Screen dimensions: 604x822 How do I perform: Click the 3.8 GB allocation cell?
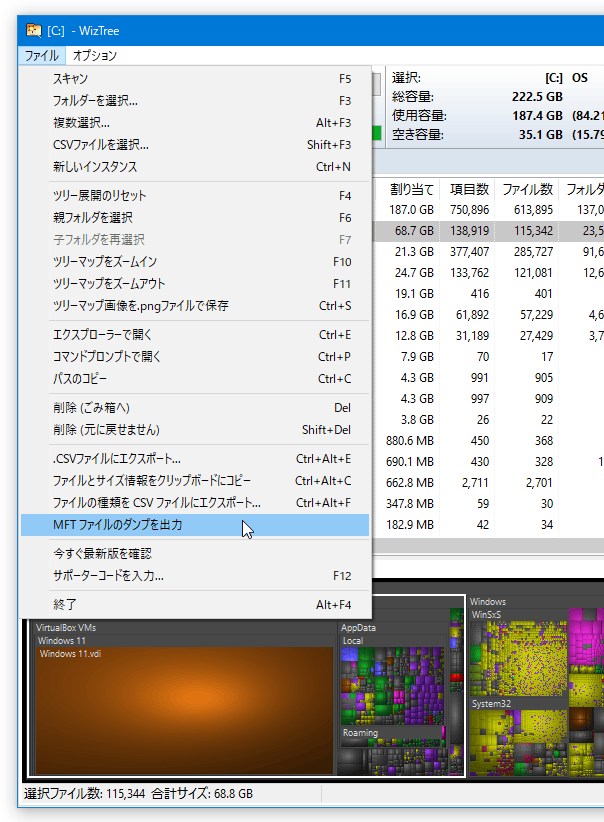click(x=417, y=419)
